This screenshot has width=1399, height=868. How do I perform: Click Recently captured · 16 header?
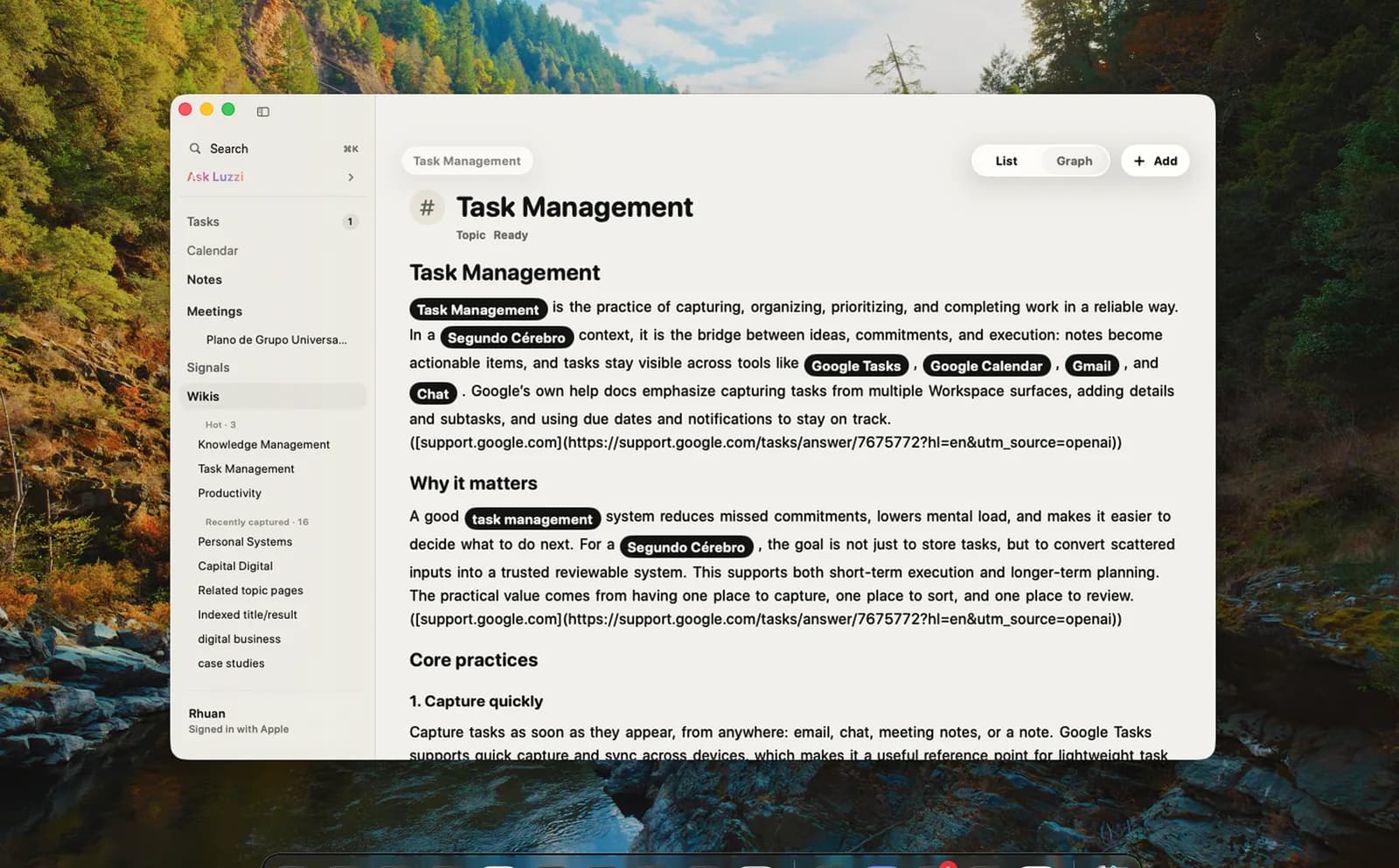(x=257, y=522)
